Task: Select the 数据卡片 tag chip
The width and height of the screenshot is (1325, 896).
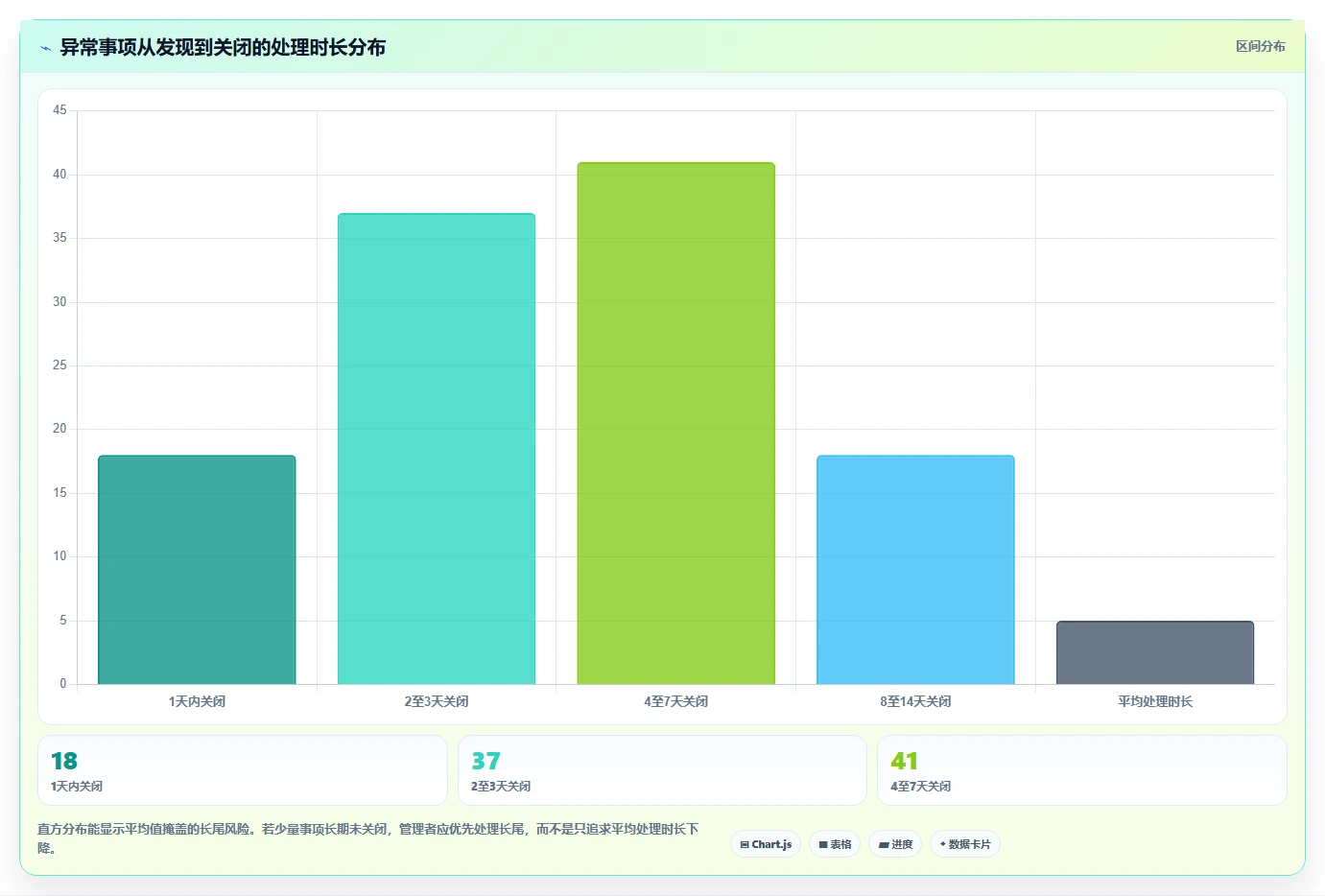Action: (965, 844)
